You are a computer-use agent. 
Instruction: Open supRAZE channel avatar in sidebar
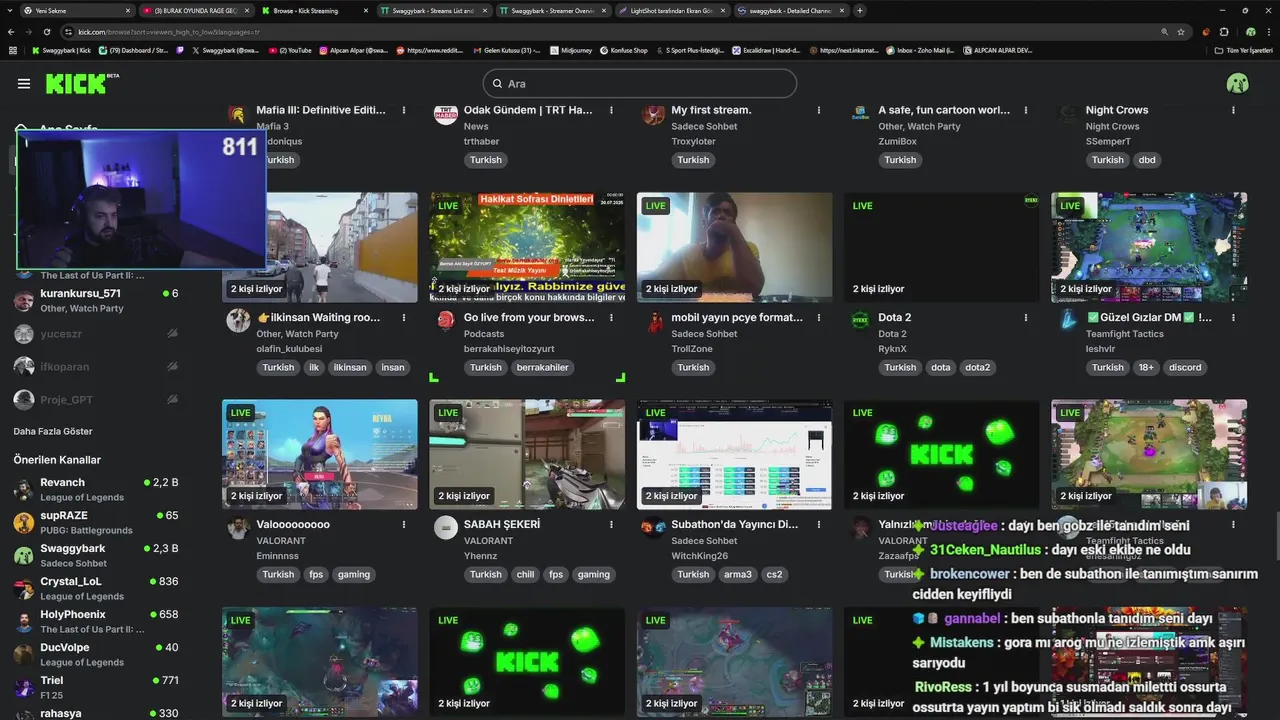[x=24, y=522]
